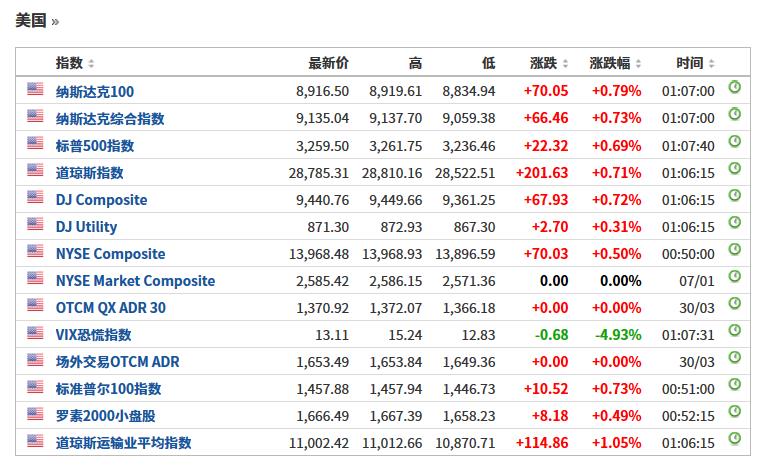Click the clock icon in the DJ Utility row
The width and height of the screenshot is (758, 465).
click(734, 222)
